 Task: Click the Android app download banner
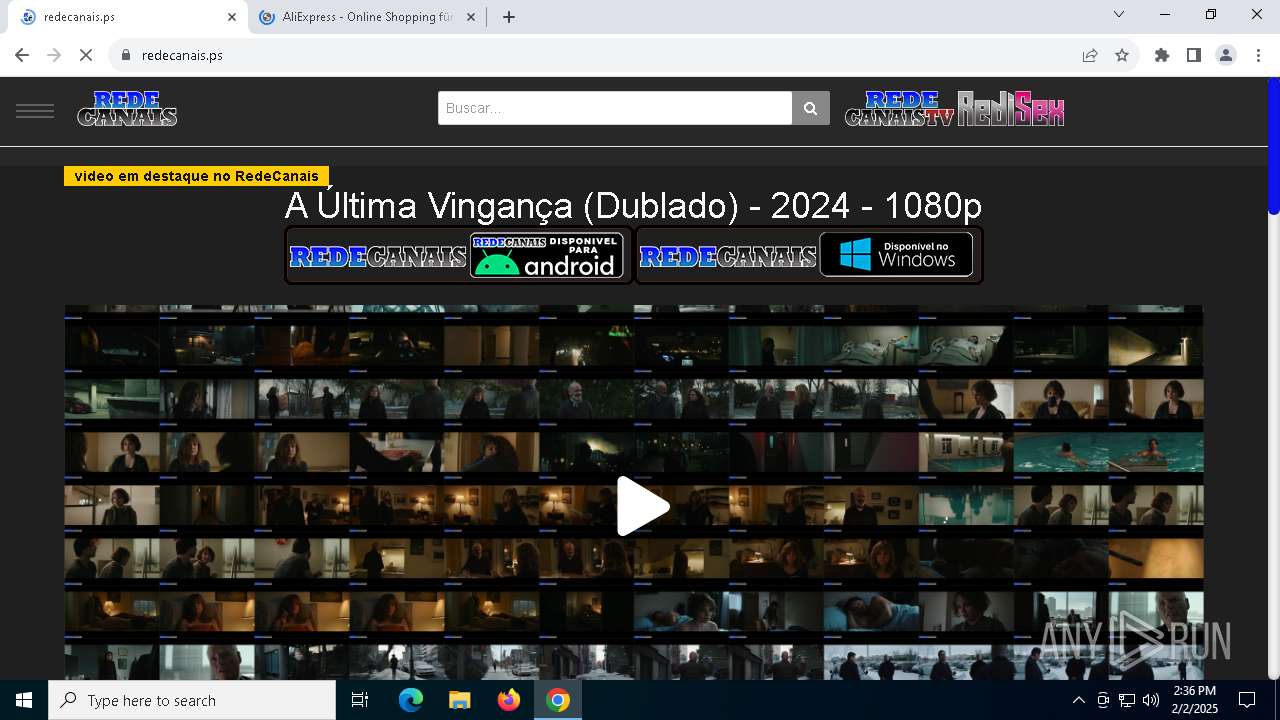(459, 255)
